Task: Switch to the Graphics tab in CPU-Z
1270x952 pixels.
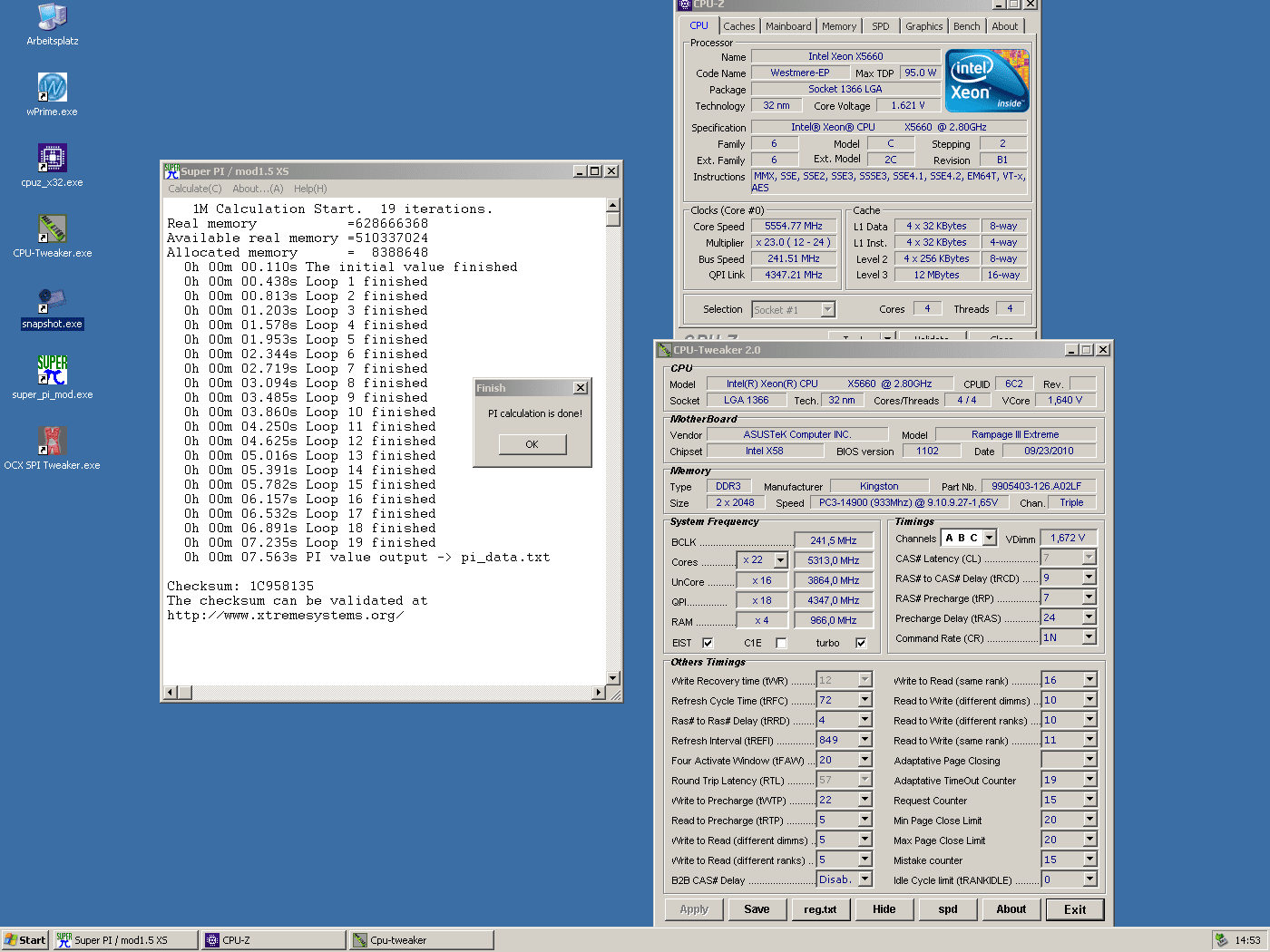Action: pyautogui.click(x=923, y=26)
